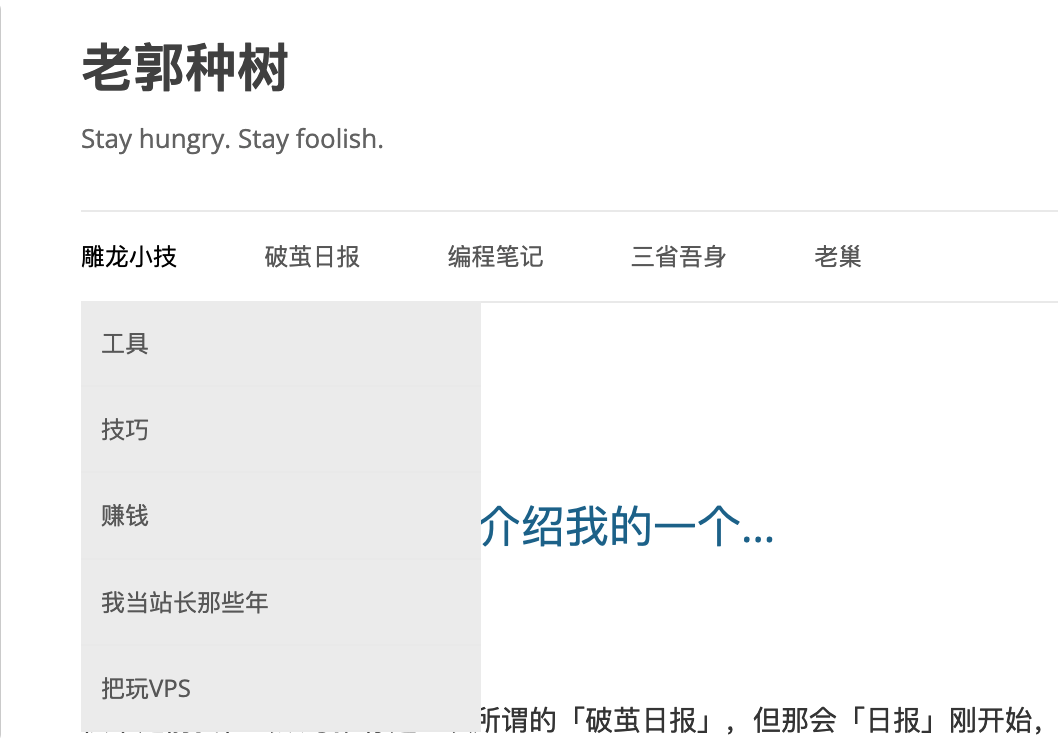Click the 「日报」刚开始 text in the excerpt

[x=939, y=720]
